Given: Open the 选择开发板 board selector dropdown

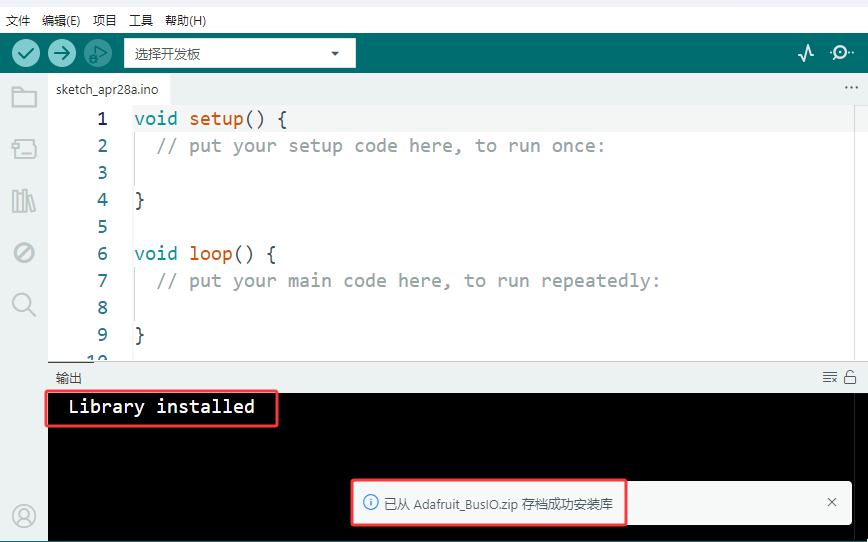Looking at the screenshot, I should (x=240, y=53).
